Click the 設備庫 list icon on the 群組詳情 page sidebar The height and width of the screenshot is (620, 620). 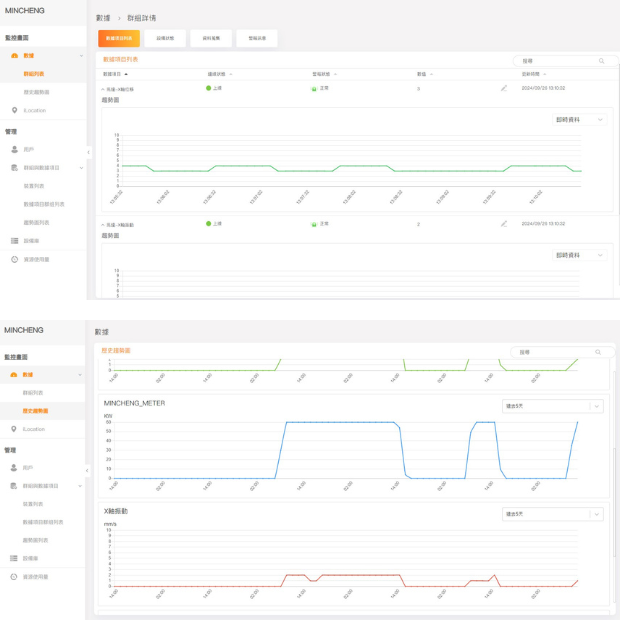15,241
